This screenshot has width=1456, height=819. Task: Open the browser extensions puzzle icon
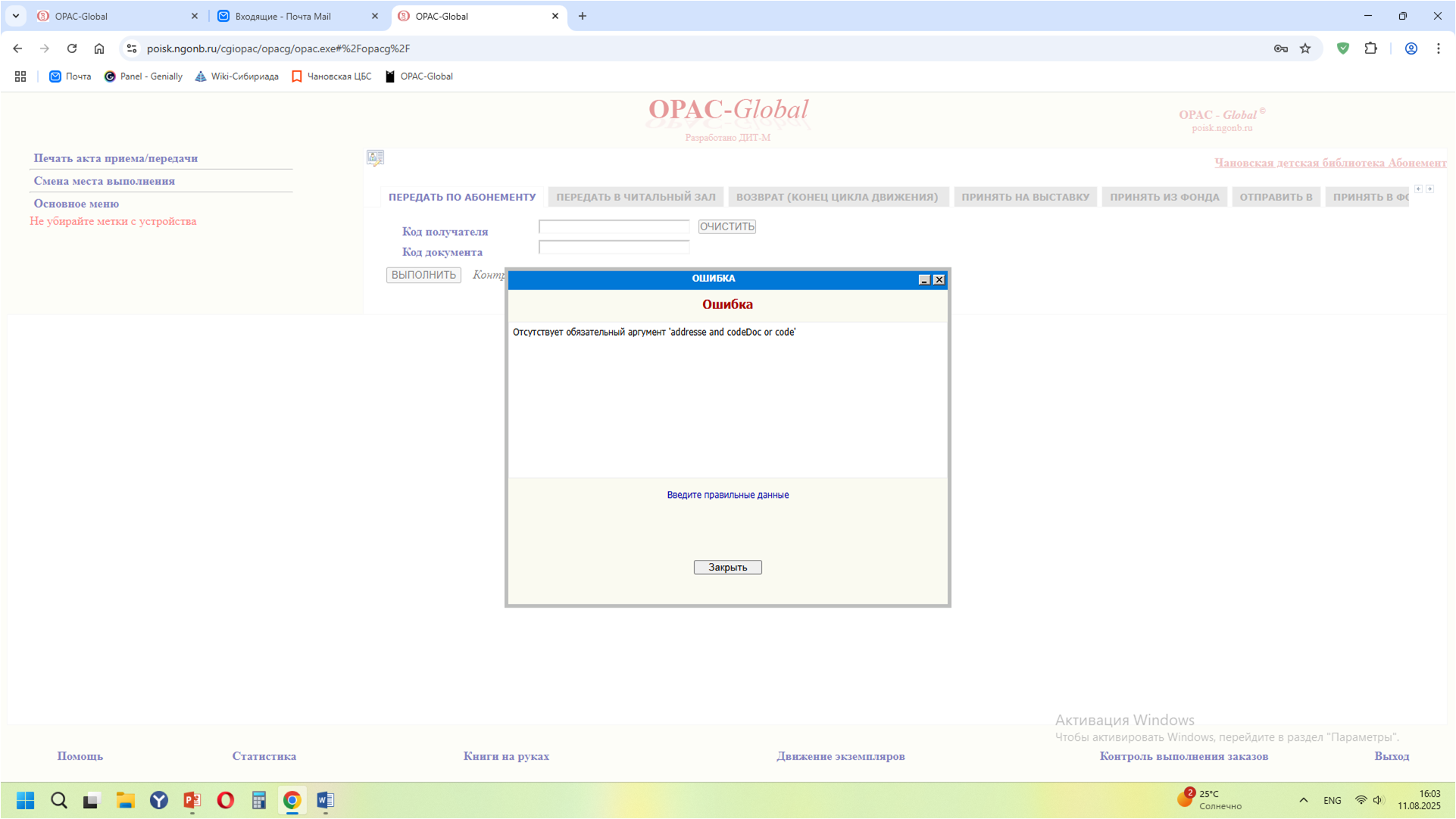[x=1370, y=48]
